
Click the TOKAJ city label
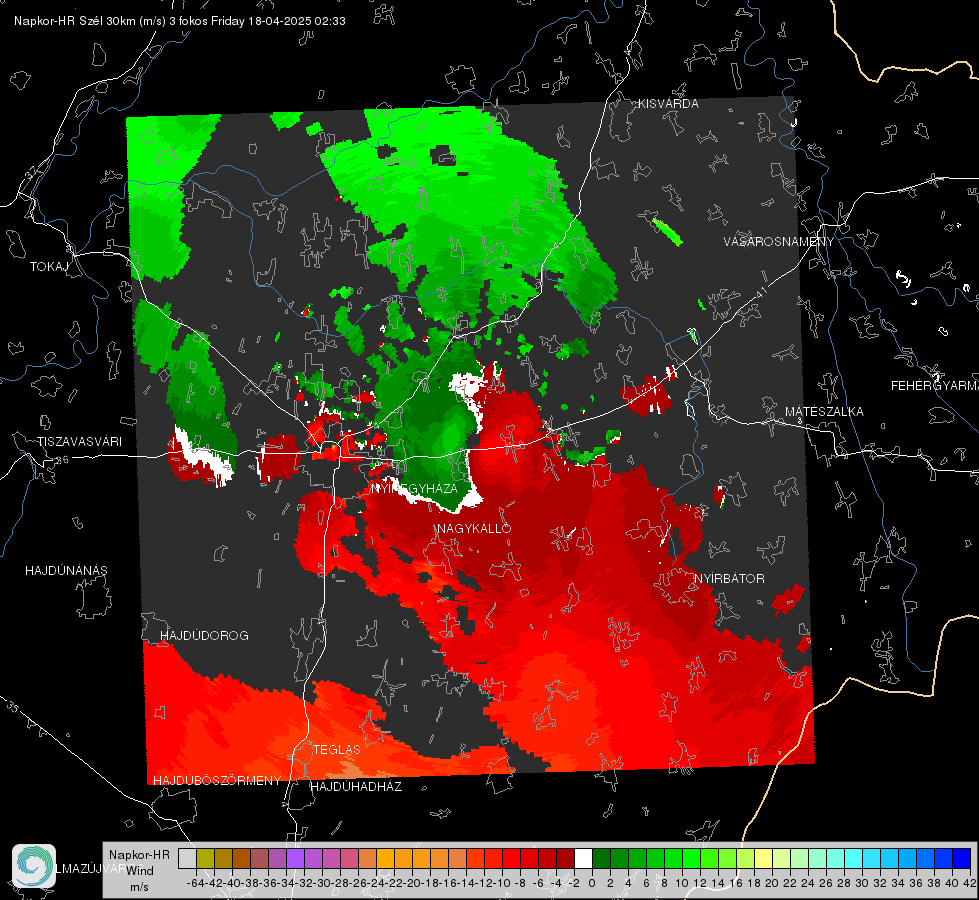[x=49, y=267]
